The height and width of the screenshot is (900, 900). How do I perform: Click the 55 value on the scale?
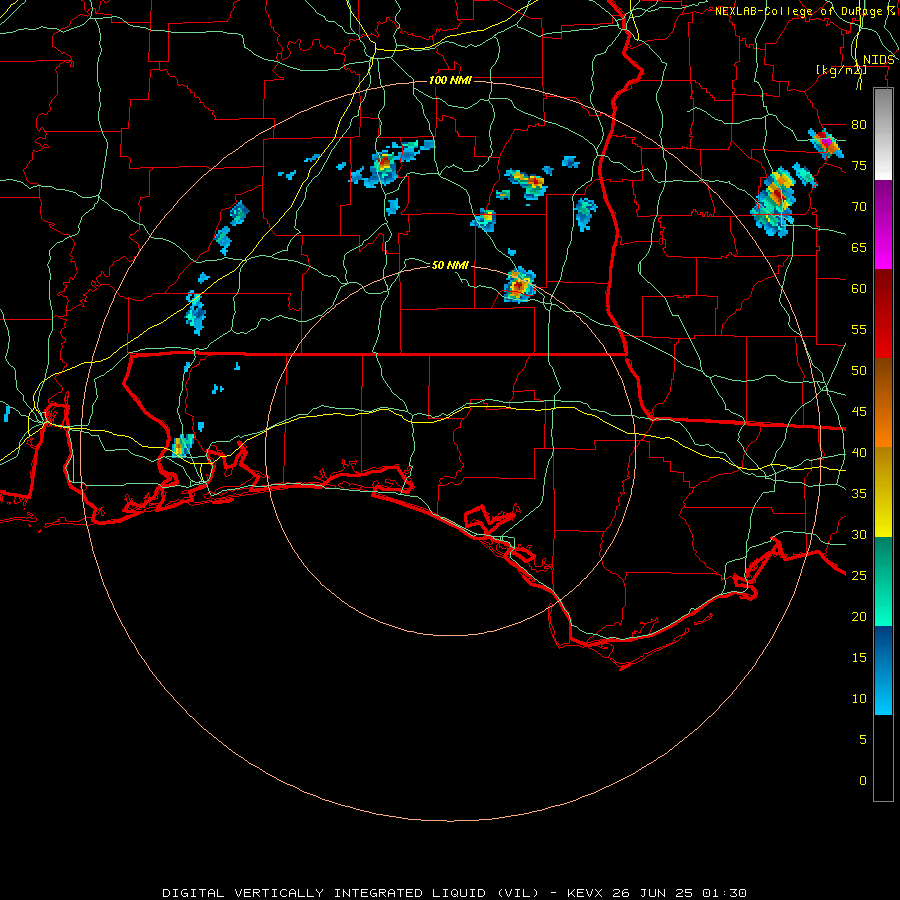tap(859, 329)
